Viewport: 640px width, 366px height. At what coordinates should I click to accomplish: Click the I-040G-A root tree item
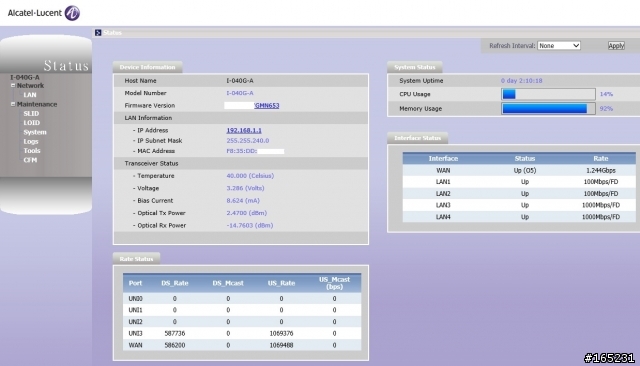click(x=25, y=78)
